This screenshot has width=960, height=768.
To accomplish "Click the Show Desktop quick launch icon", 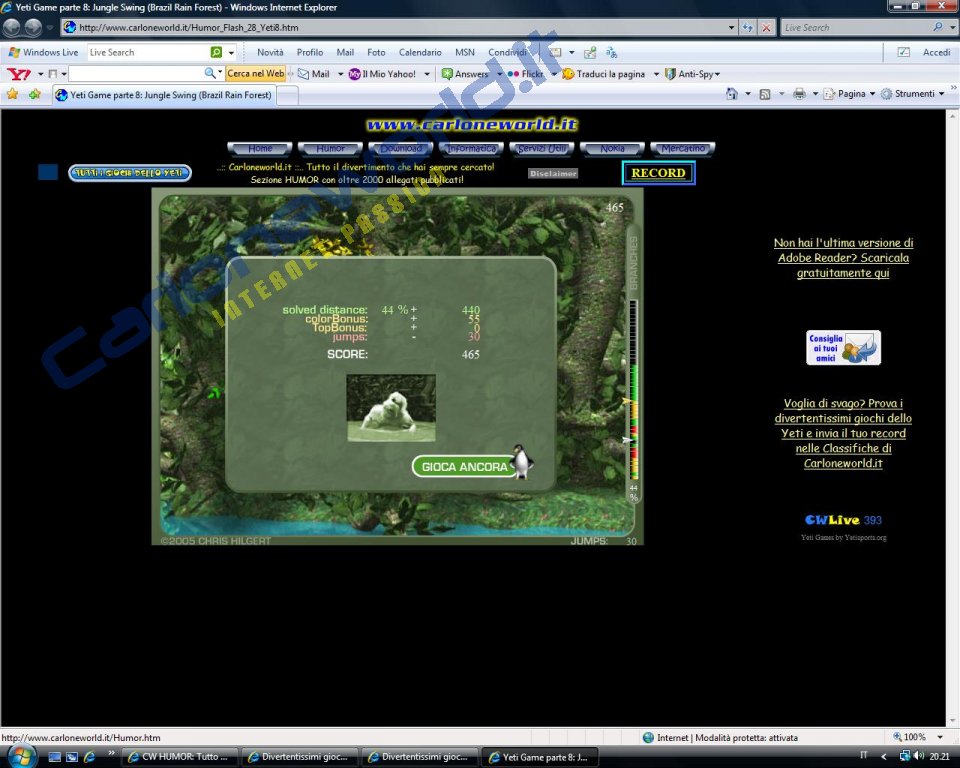I will click(x=54, y=757).
